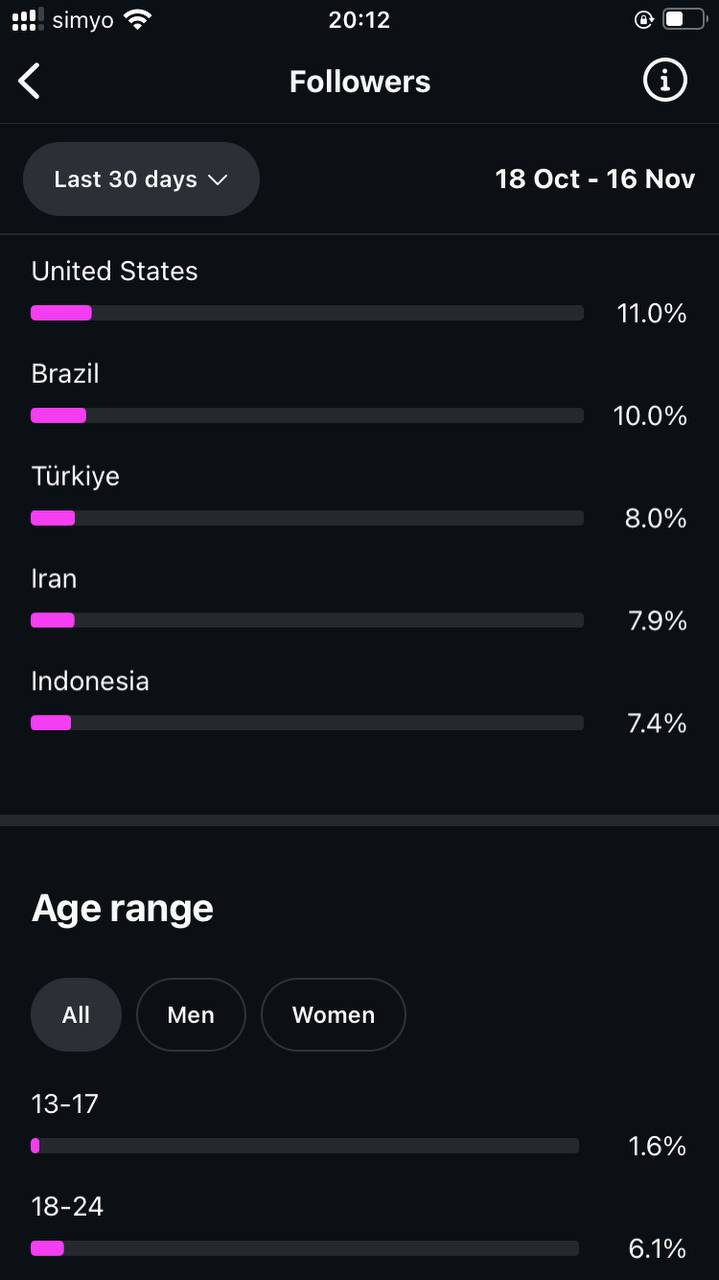The image size is (719, 1280).
Task: Tap the Iran 7.9% value
Action: [x=657, y=621]
